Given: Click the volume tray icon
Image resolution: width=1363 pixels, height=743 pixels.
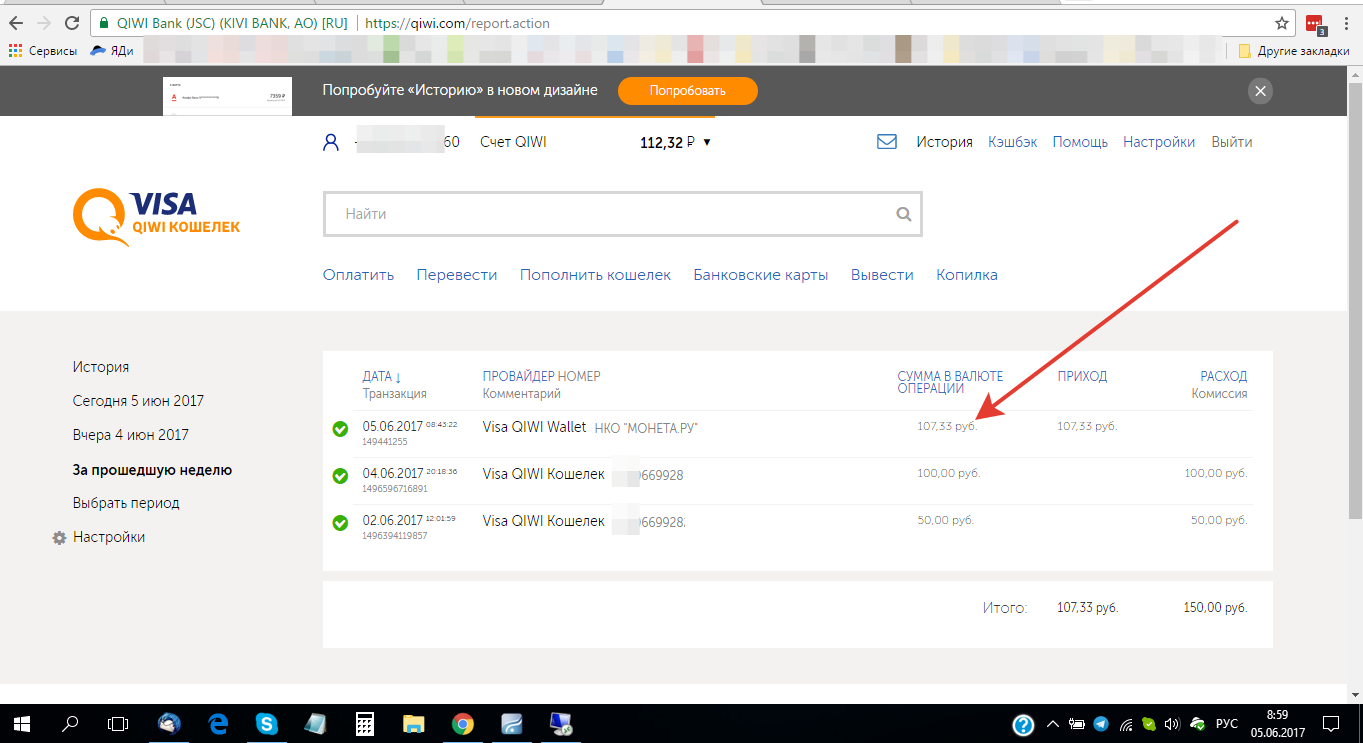Looking at the screenshot, I should [x=1172, y=724].
